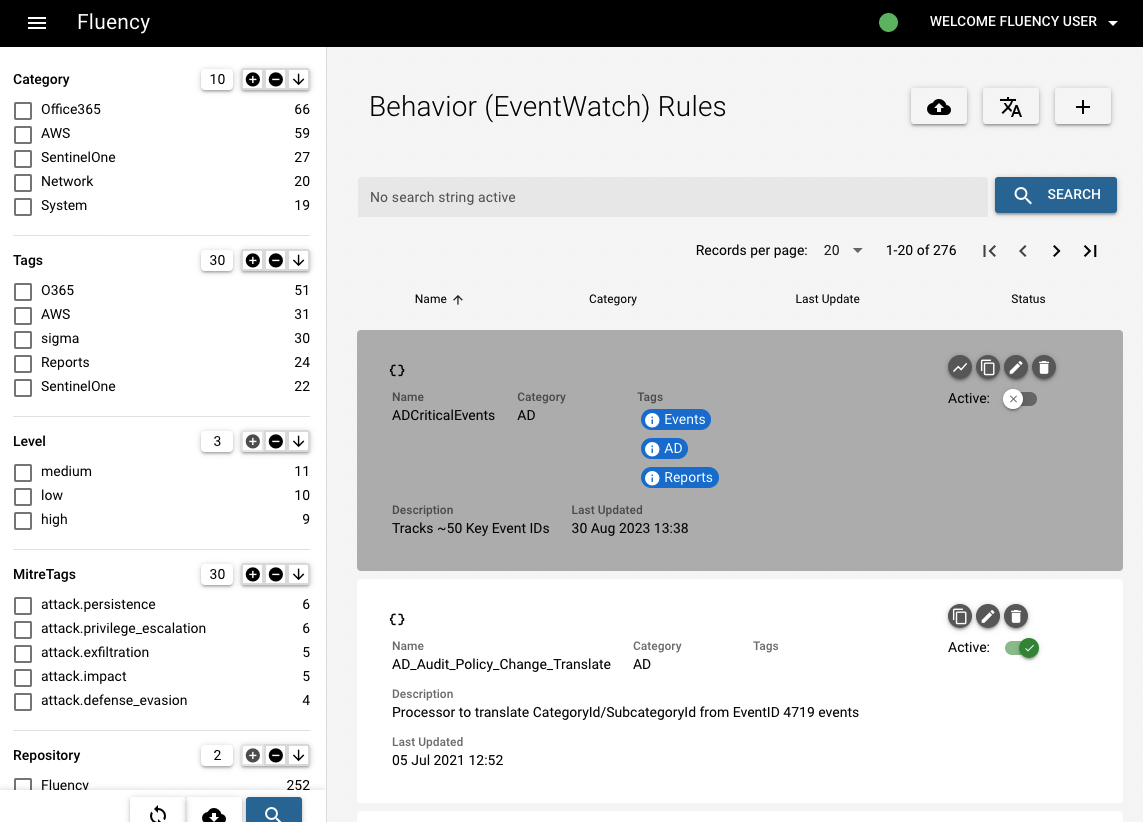The image size is (1143, 822).
Task: Sort by the Name column header
Action: 438,300
